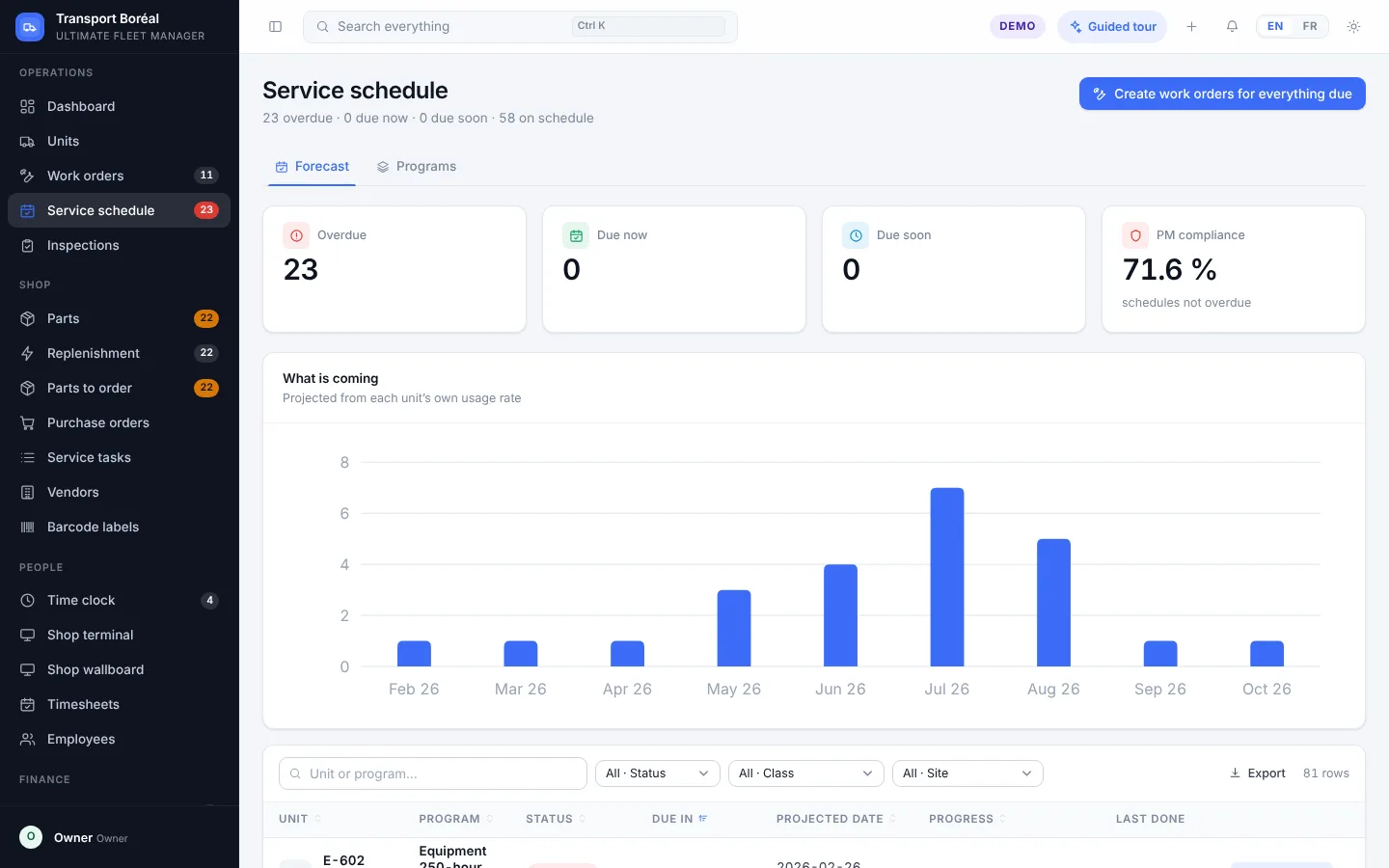This screenshot has width=1389, height=868.
Task: Sort by the Due In column
Action: (679, 819)
